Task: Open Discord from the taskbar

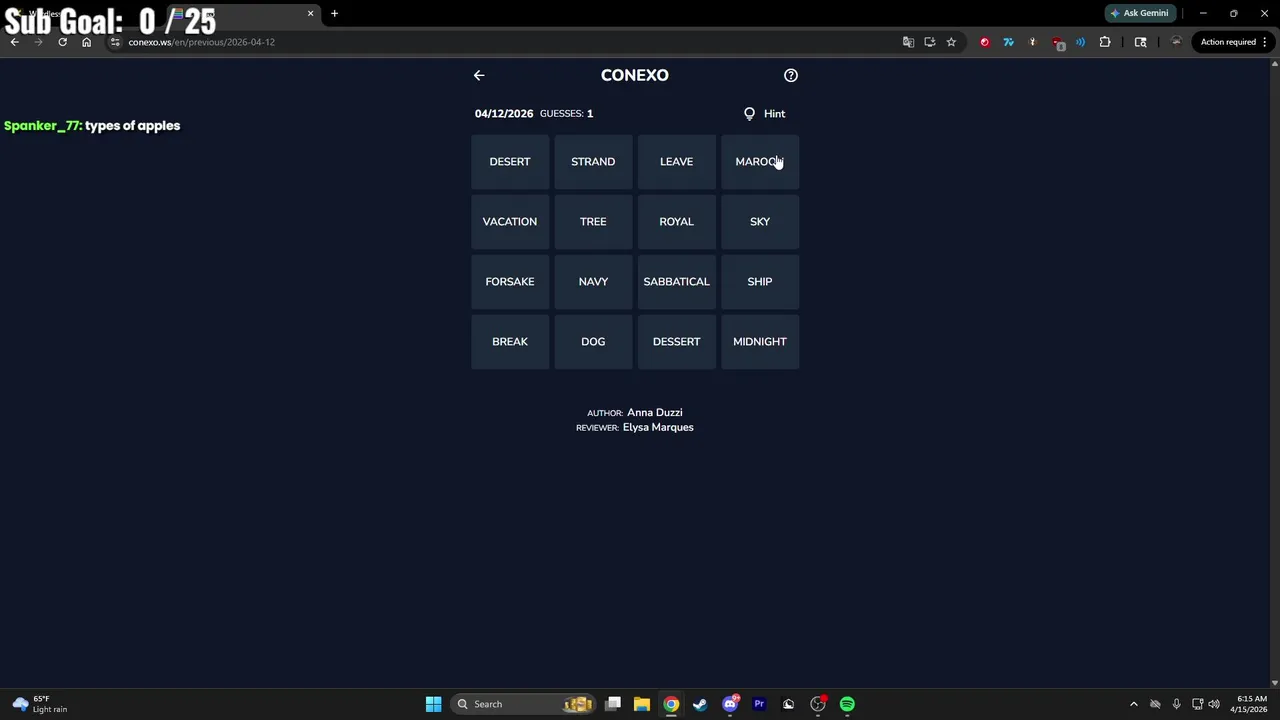Action: [x=730, y=704]
